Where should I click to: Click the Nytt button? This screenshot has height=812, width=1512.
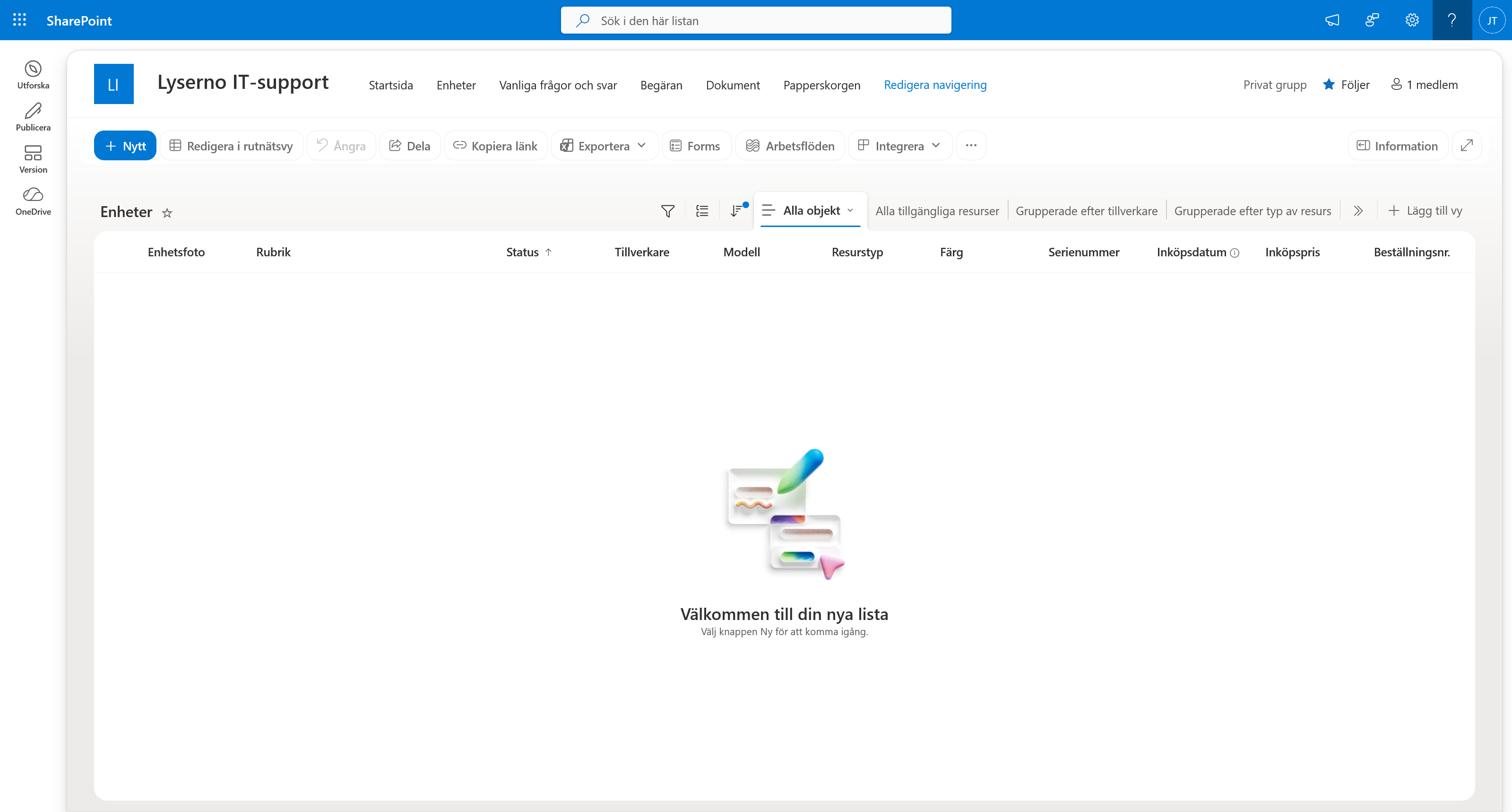click(x=125, y=145)
